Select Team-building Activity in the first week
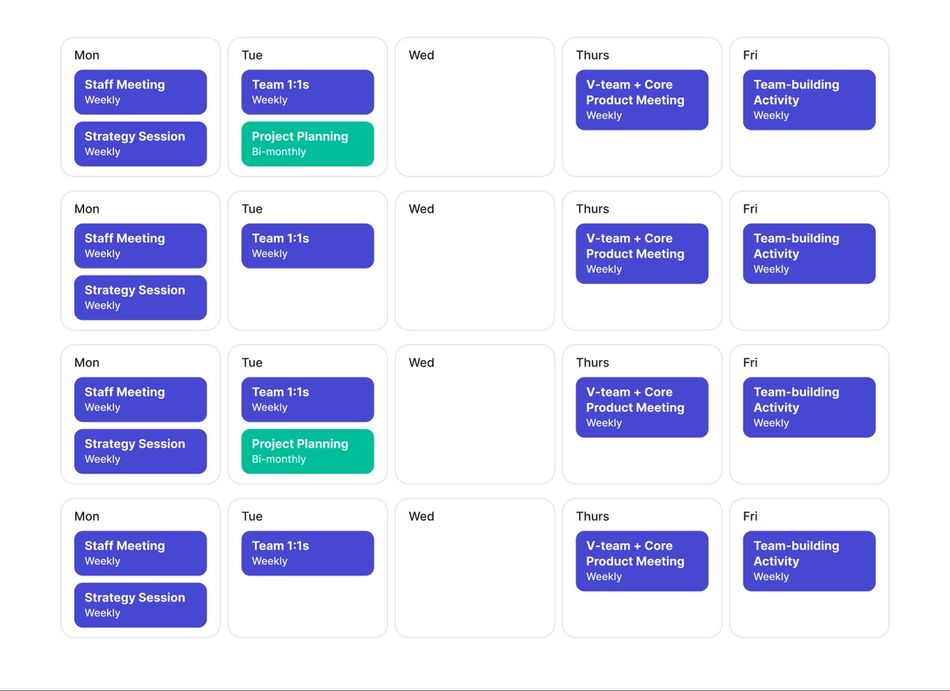950x691 pixels. pos(808,100)
